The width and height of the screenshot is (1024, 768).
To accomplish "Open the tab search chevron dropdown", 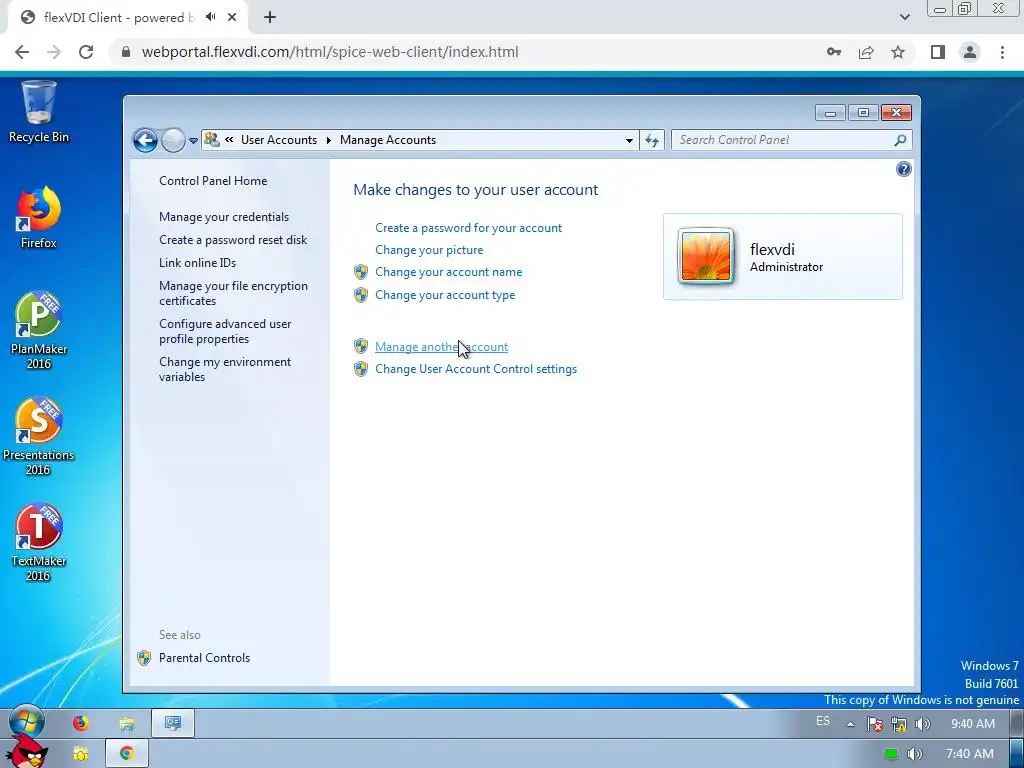I will coord(904,17).
